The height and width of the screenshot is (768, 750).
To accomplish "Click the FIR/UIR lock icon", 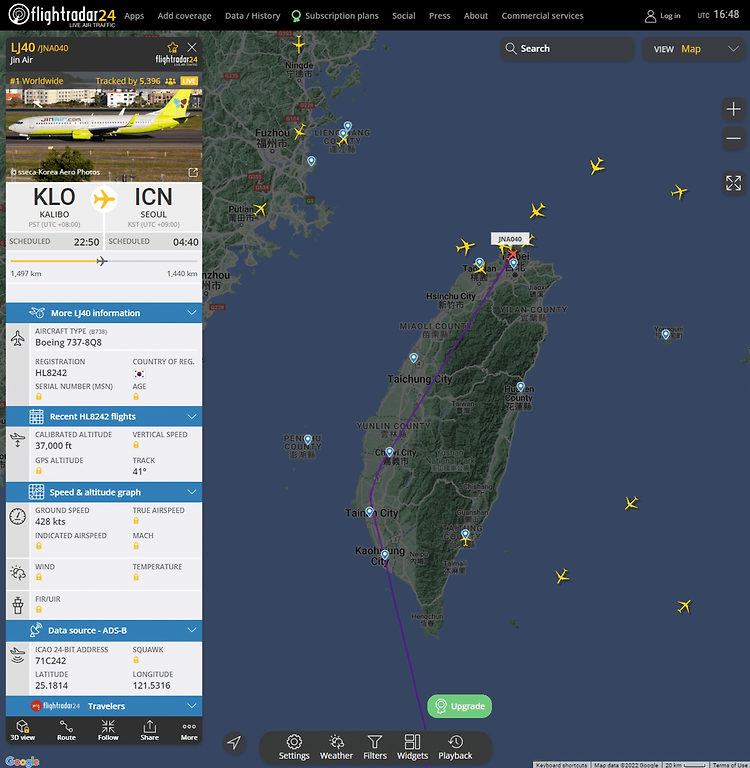I will pos(39,609).
